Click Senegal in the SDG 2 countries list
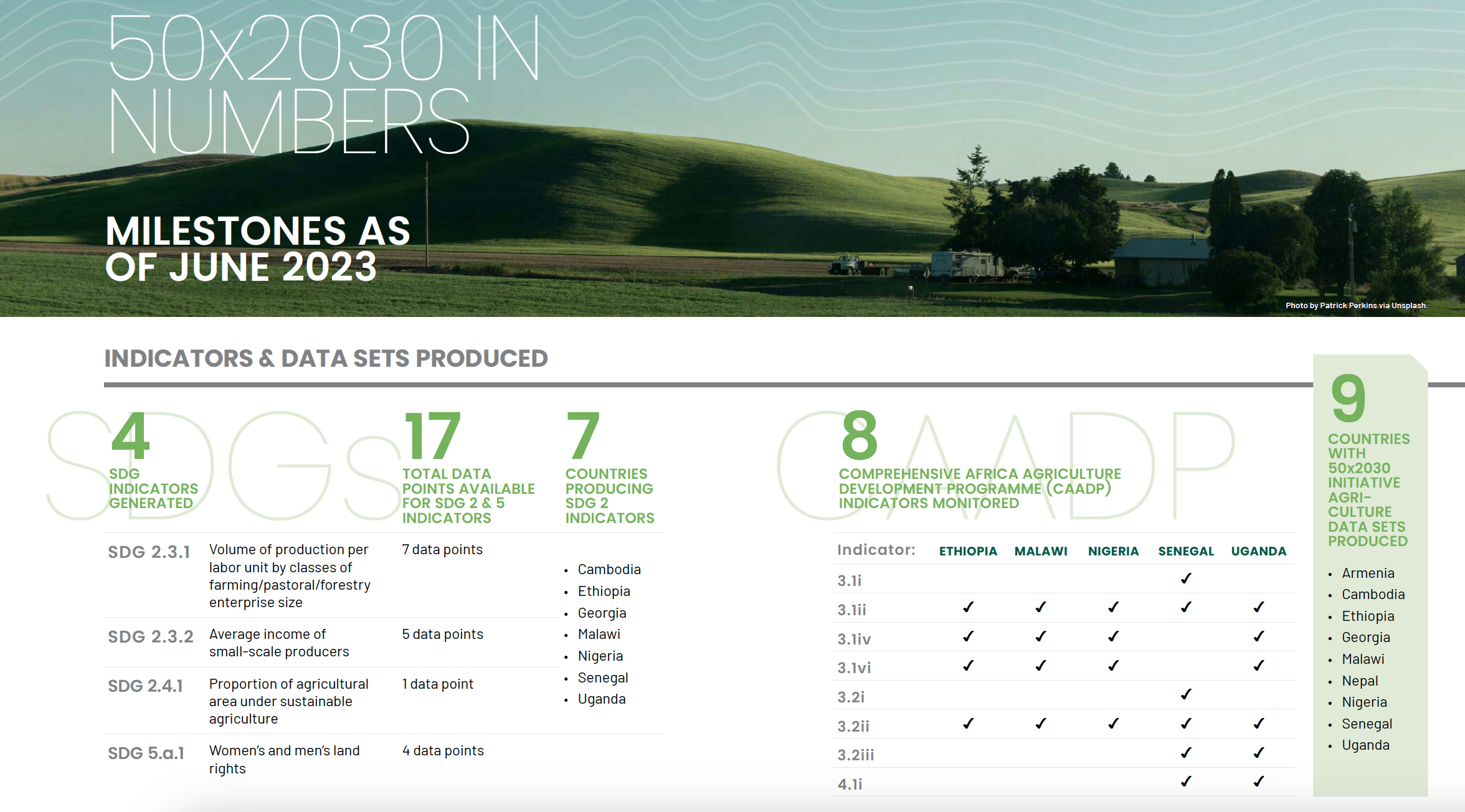This screenshot has height=812, width=1465. tap(603, 677)
